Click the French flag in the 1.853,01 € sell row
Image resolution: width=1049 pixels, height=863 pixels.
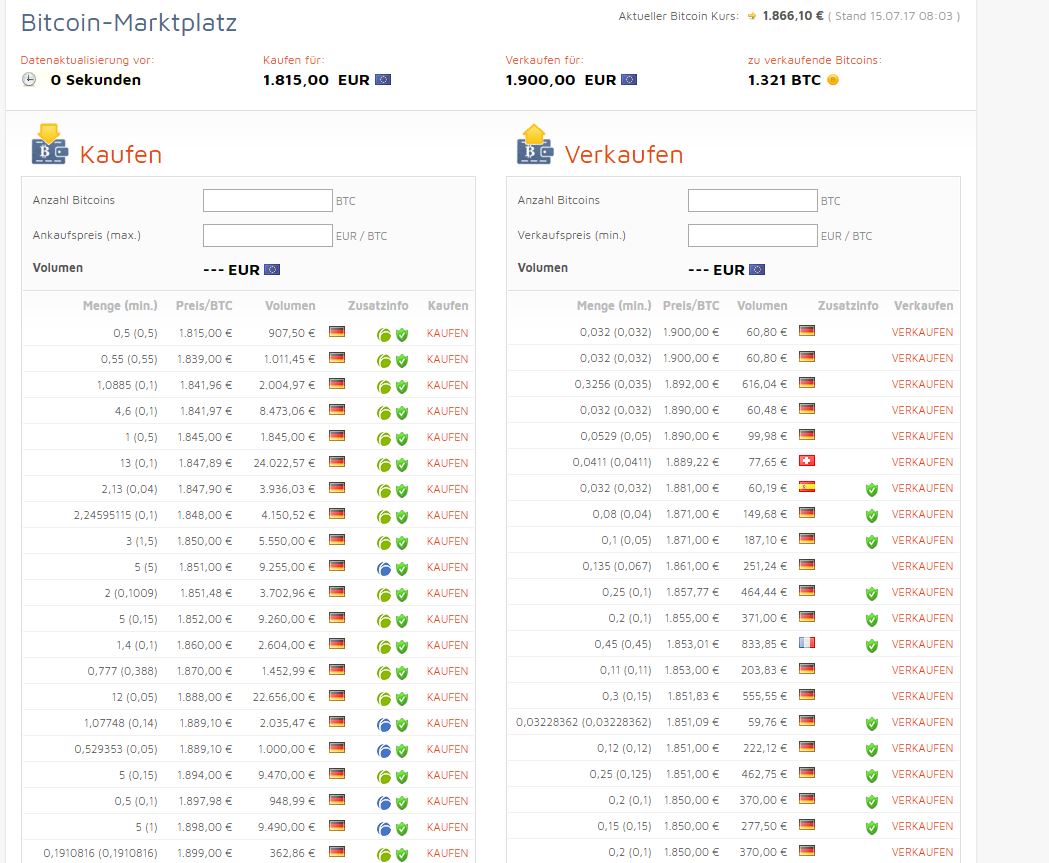pos(806,643)
